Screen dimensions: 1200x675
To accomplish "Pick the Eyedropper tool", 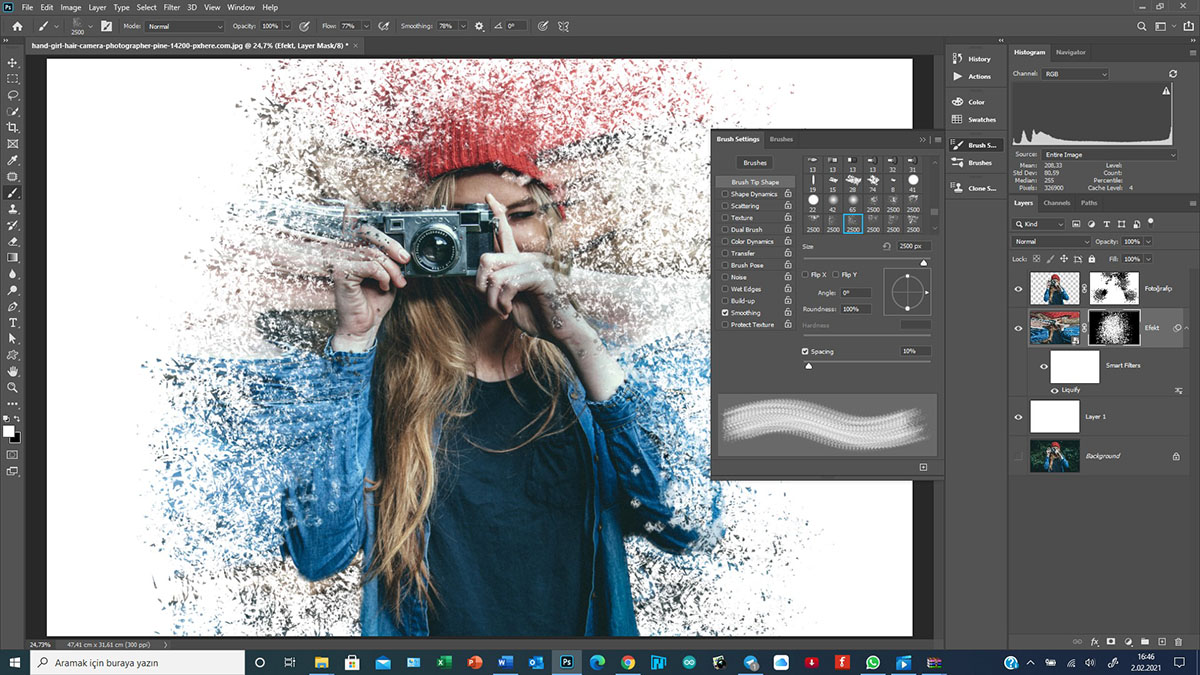I will click(13, 160).
